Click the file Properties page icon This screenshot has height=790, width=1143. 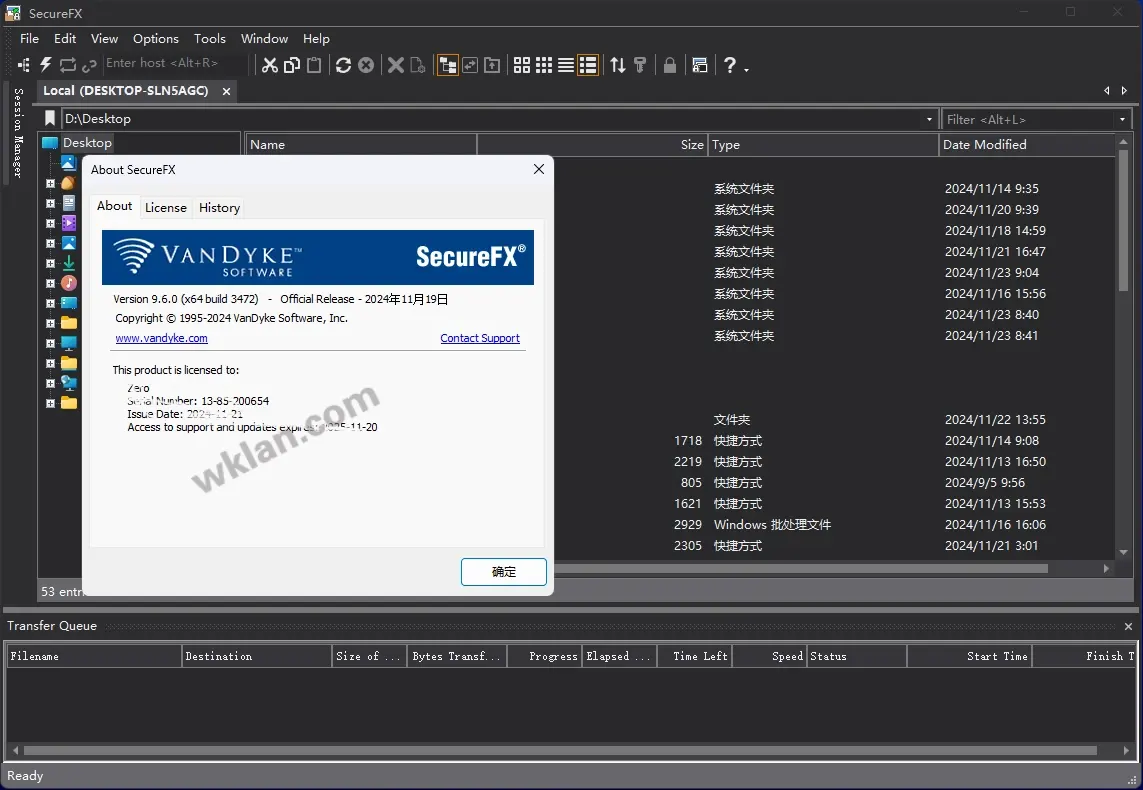[x=418, y=65]
